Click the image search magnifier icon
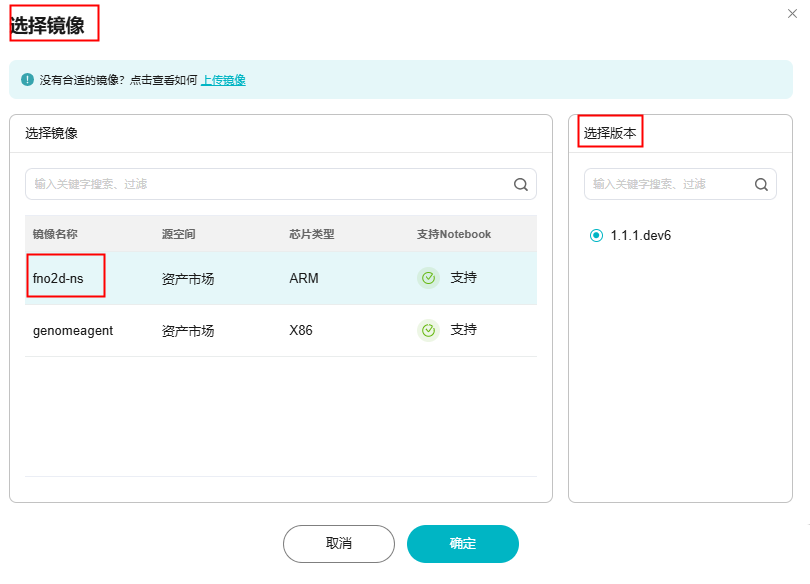This screenshot has width=810, height=584. (521, 184)
